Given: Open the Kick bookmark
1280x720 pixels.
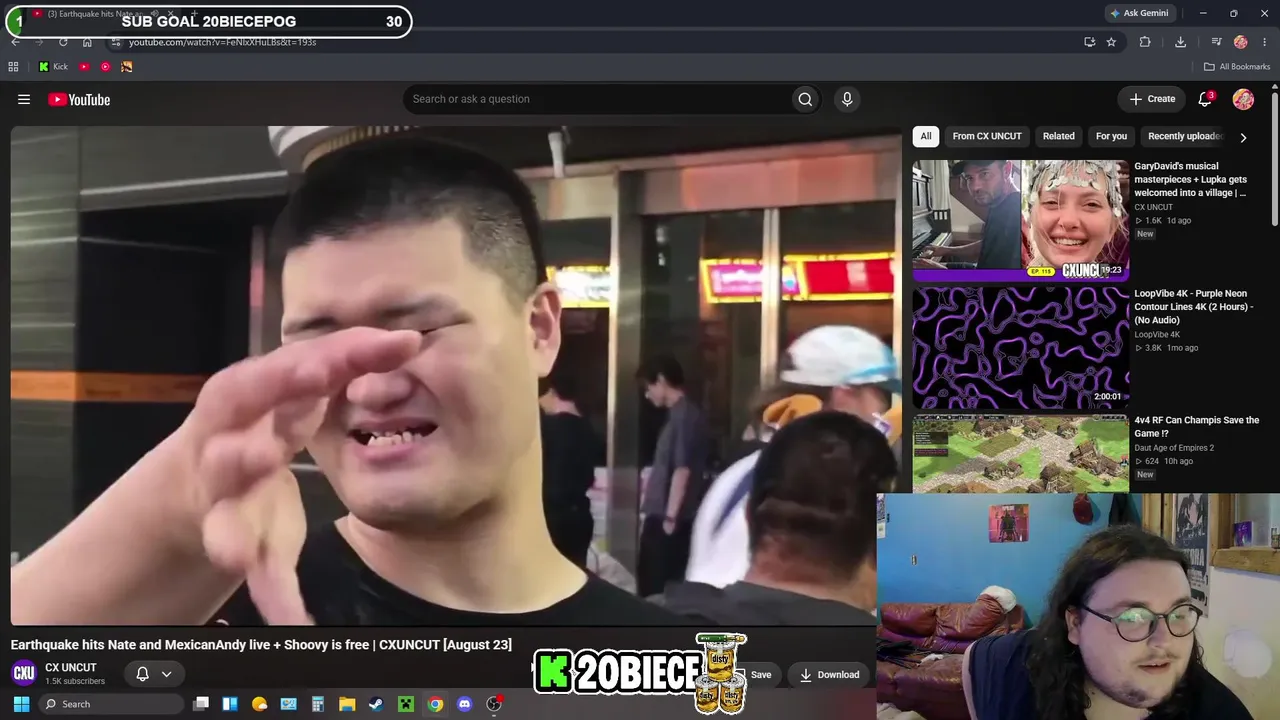Looking at the screenshot, I should (x=53, y=67).
